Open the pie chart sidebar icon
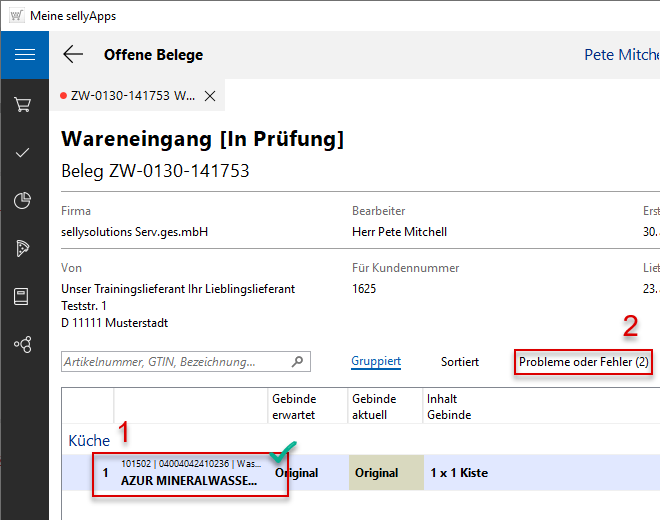Viewport: 660px width, 520px height. [24, 201]
